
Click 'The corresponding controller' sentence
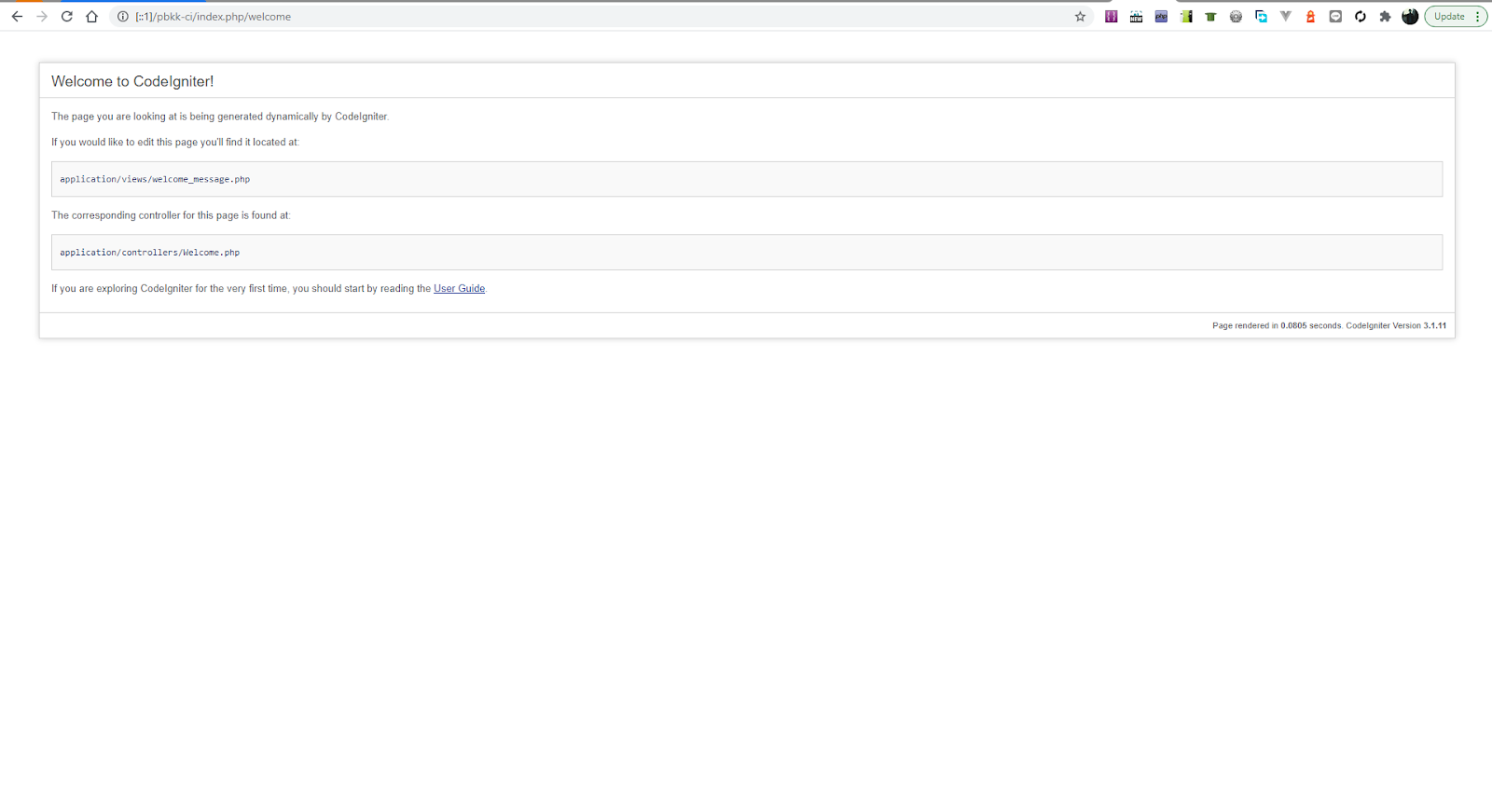click(x=171, y=215)
